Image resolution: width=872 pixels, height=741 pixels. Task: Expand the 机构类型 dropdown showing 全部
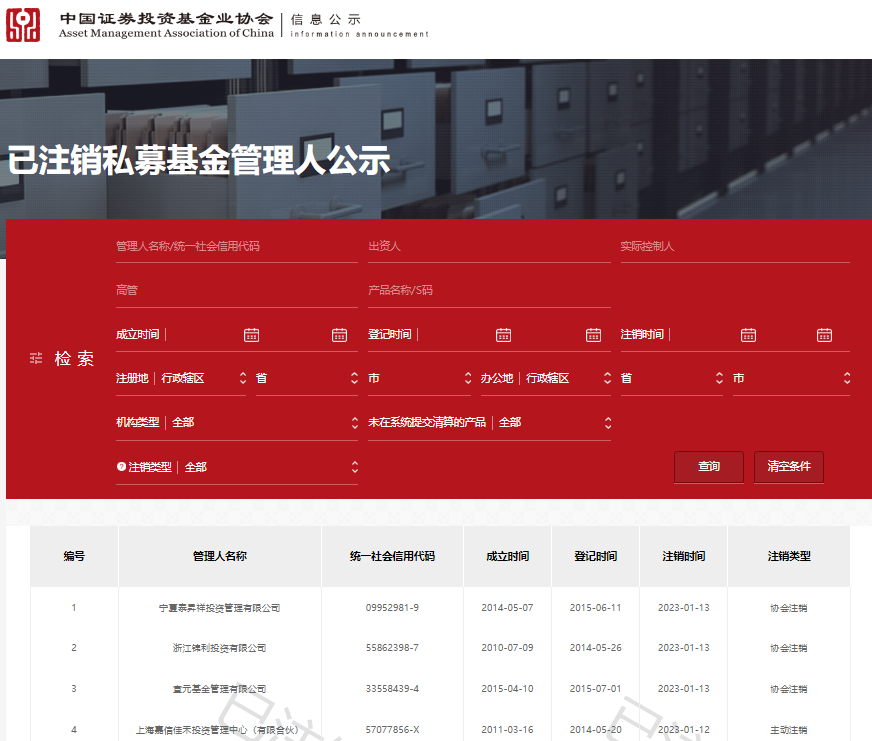point(355,421)
